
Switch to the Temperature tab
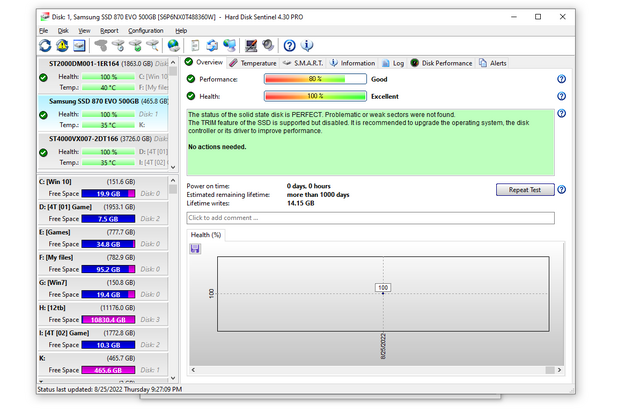coord(252,63)
